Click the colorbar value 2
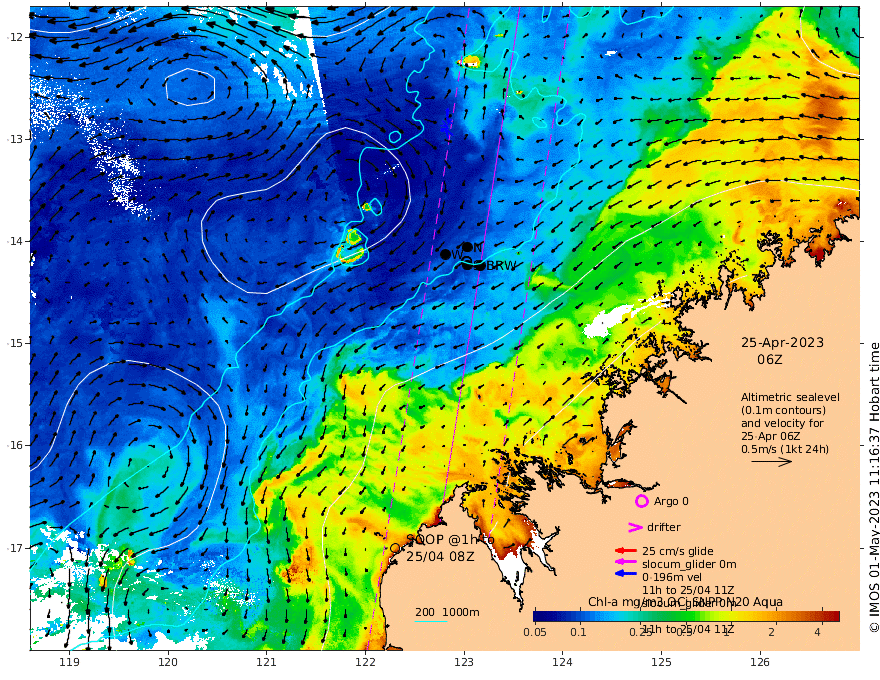880x680 pixels. click(x=772, y=632)
